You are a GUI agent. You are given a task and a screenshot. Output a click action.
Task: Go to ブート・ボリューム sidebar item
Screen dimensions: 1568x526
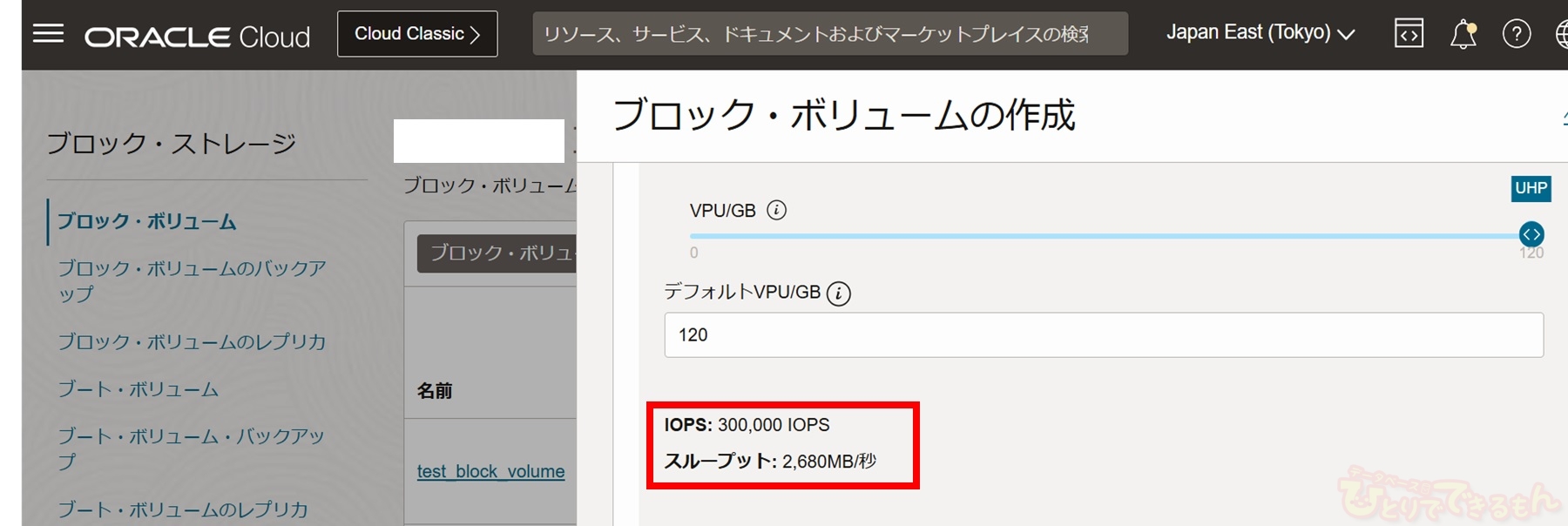coord(139,388)
